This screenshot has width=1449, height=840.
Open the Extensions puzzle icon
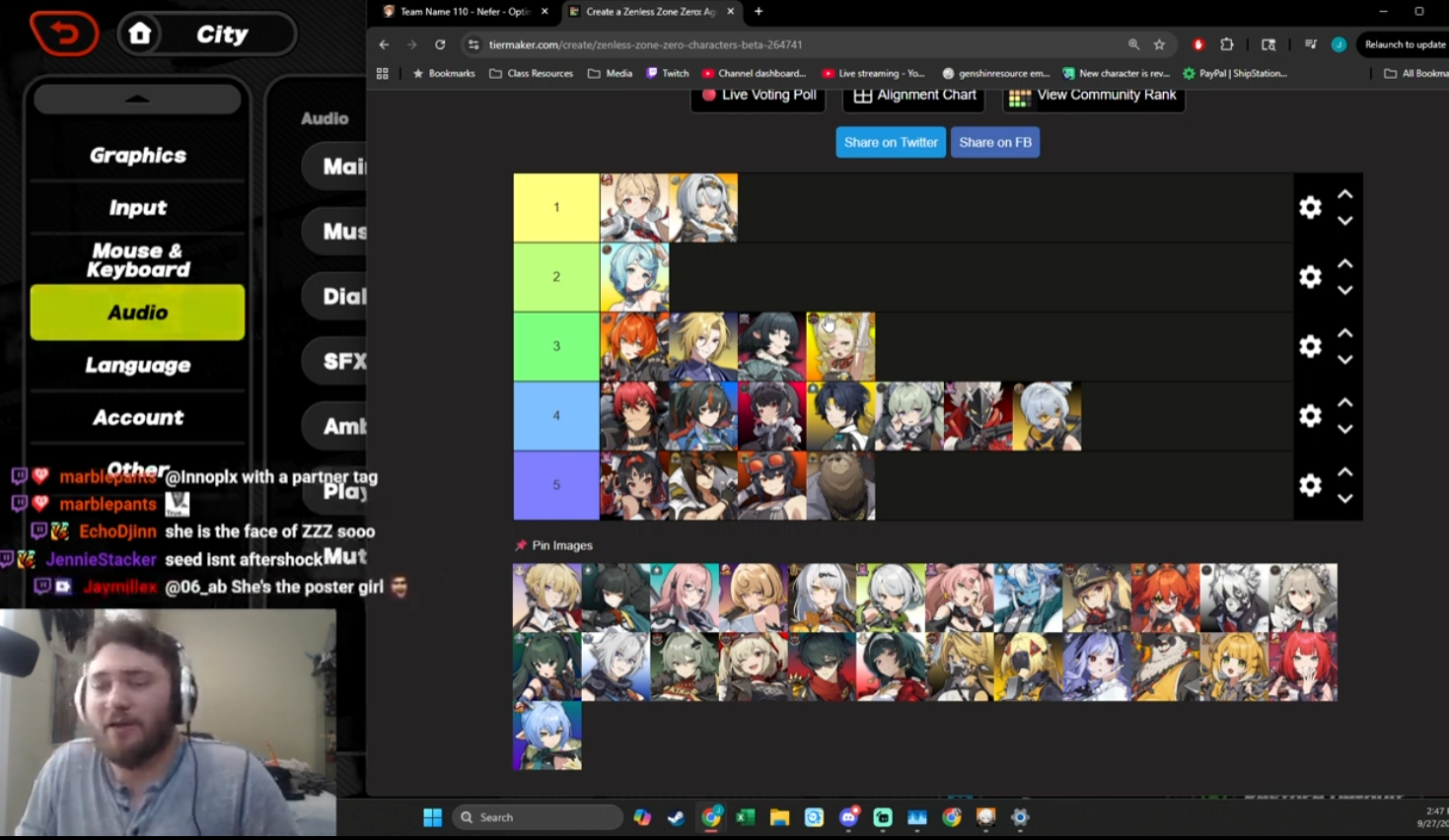pos(1227,44)
